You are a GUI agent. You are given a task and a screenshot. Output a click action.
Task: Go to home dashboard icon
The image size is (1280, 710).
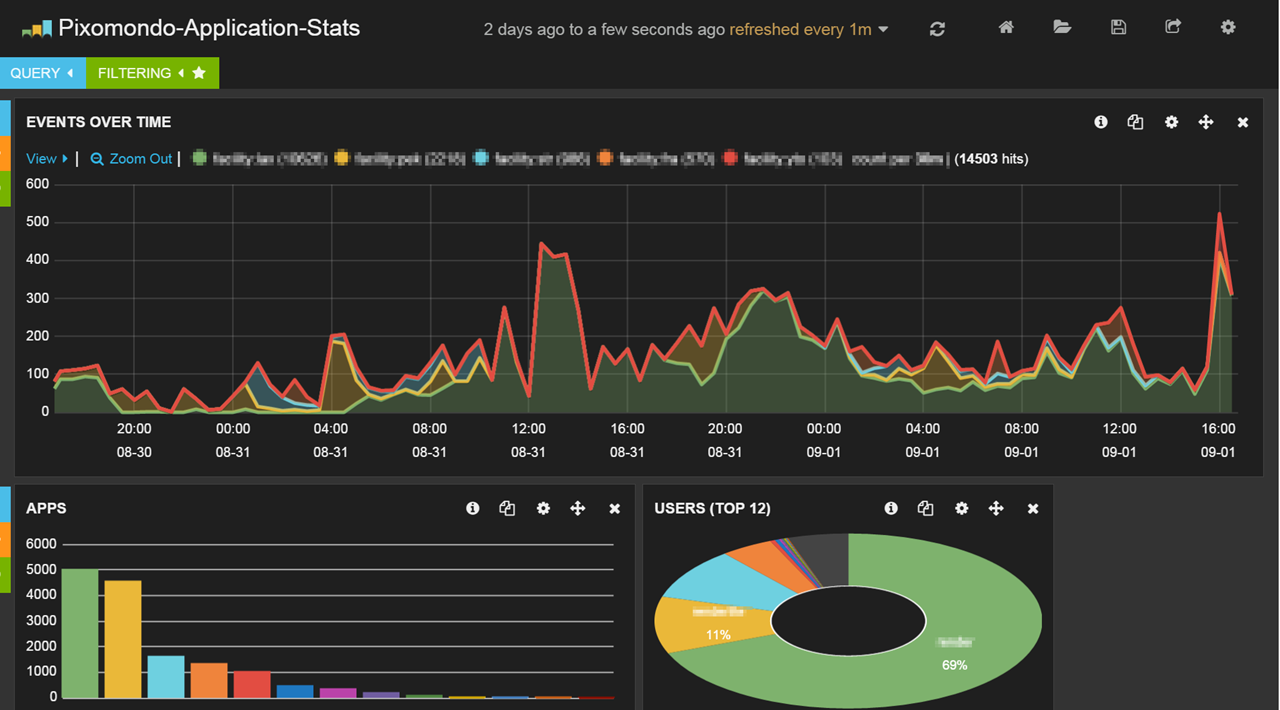[1006, 28]
